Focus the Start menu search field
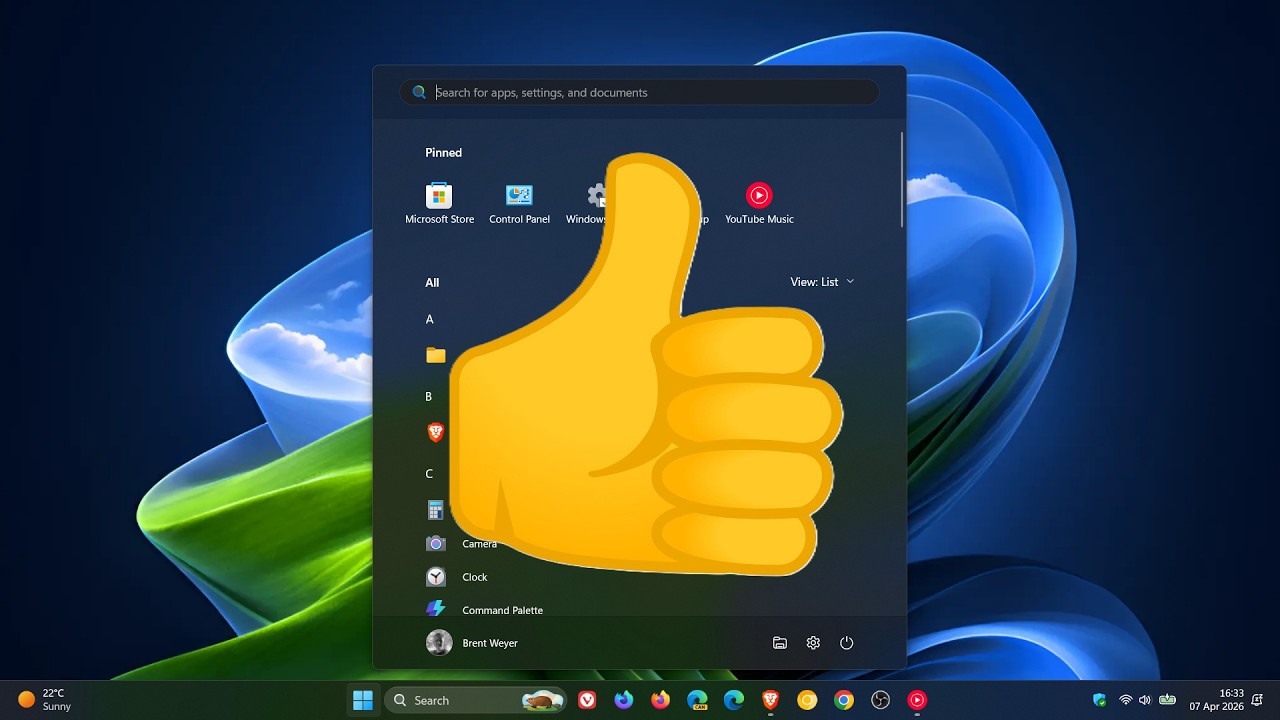1280x720 pixels. [639, 92]
